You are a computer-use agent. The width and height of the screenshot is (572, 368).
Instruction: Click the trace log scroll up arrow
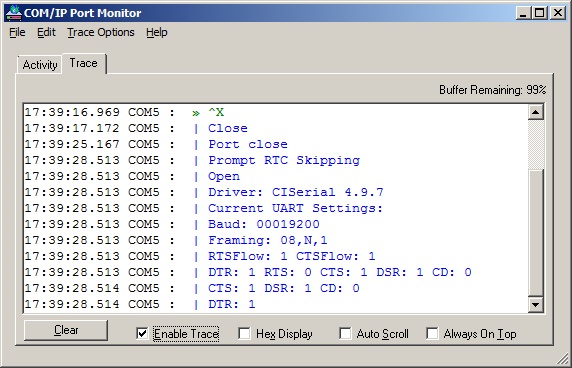(536, 112)
